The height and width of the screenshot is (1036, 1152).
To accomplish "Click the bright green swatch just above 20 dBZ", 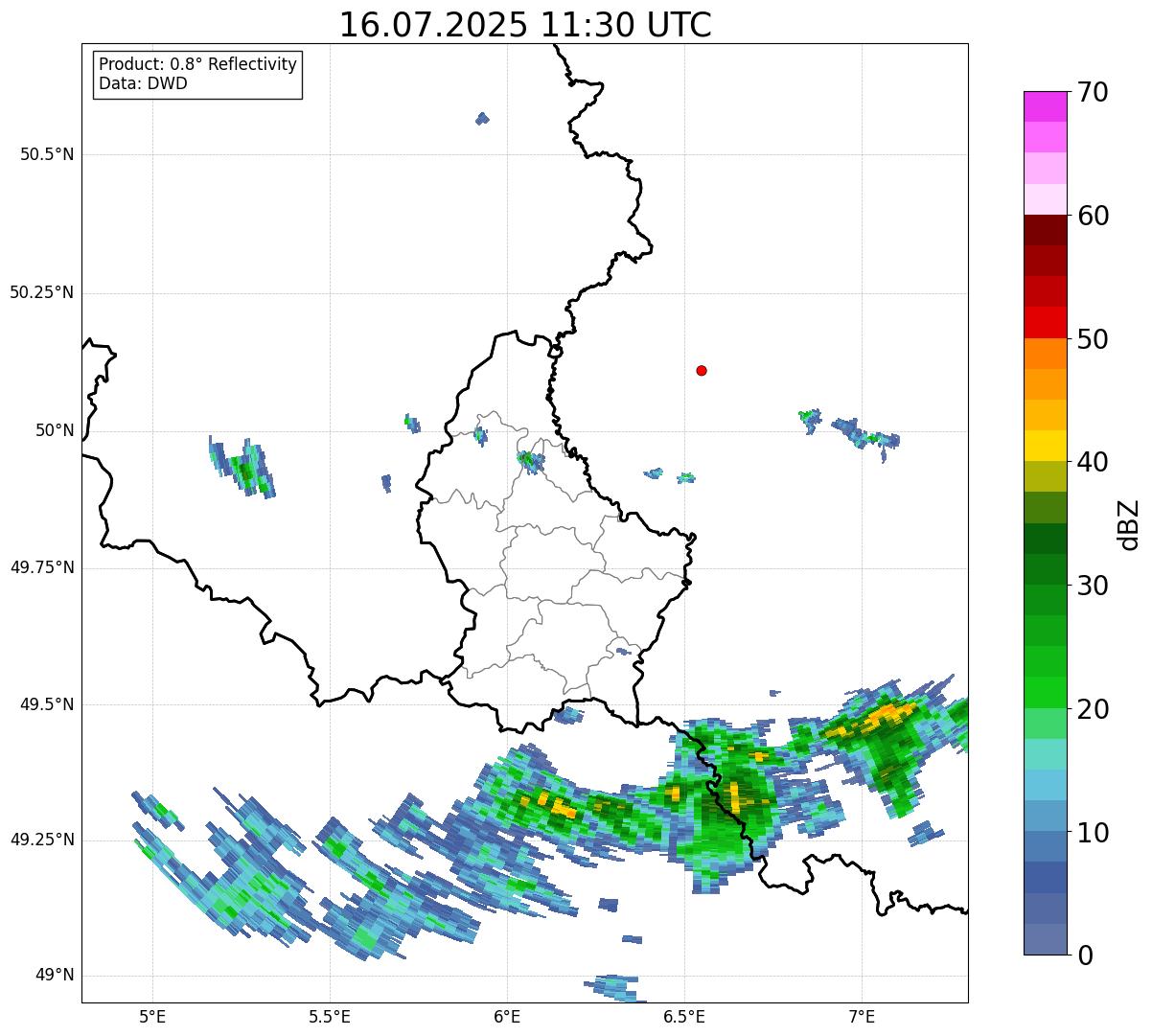I will (1046, 693).
